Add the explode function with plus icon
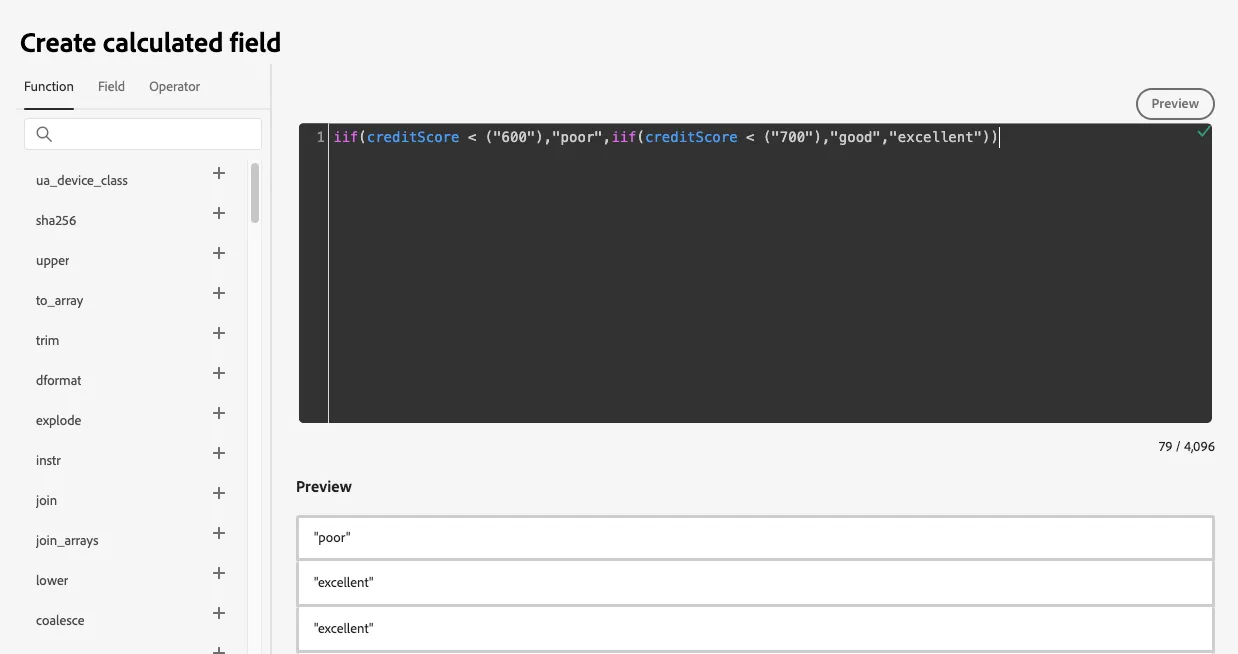 (x=219, y=413)
